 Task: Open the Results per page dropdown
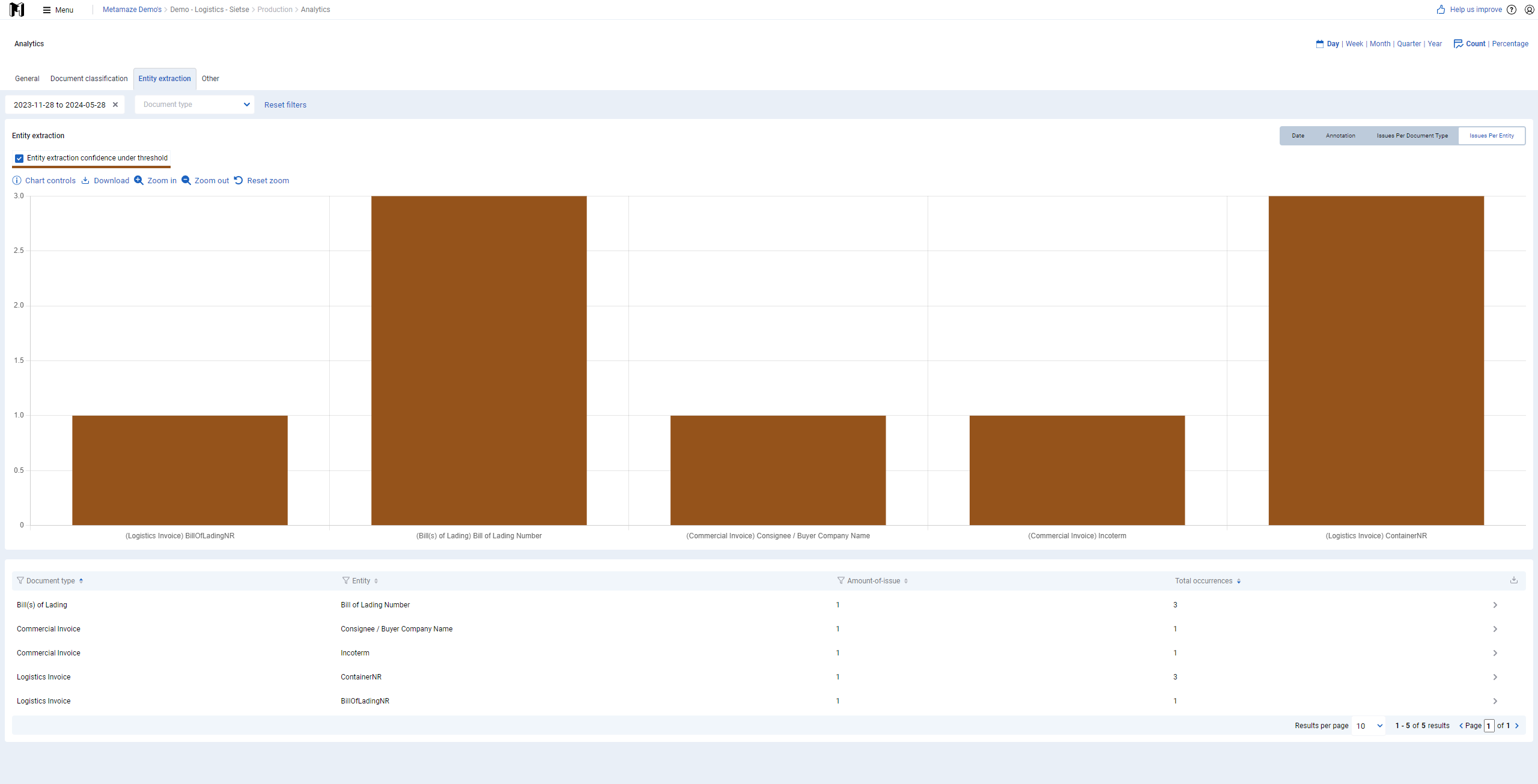click(1369, 726)
